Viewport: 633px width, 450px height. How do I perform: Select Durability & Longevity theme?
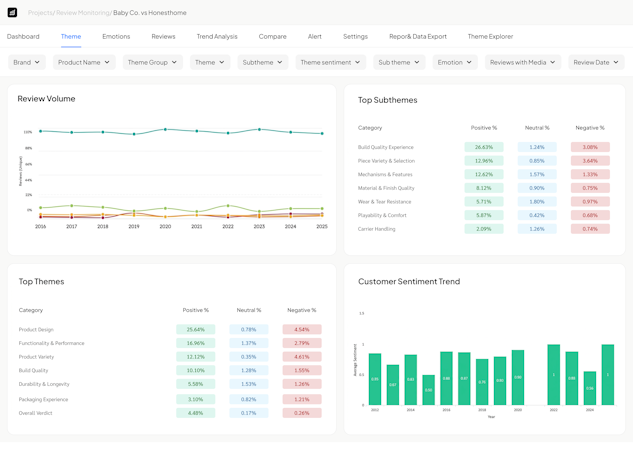(170, 384)
